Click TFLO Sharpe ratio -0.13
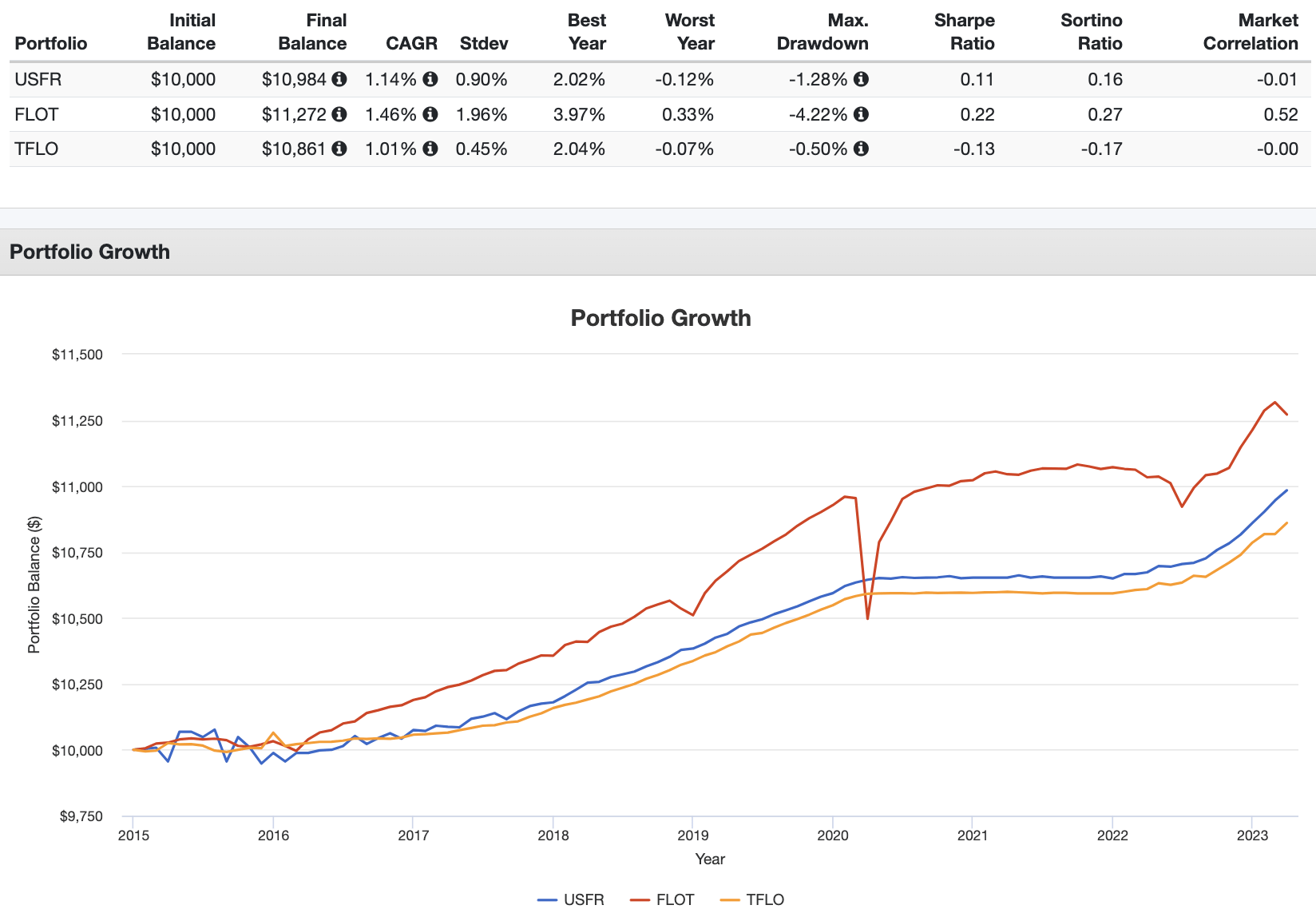 974,149
